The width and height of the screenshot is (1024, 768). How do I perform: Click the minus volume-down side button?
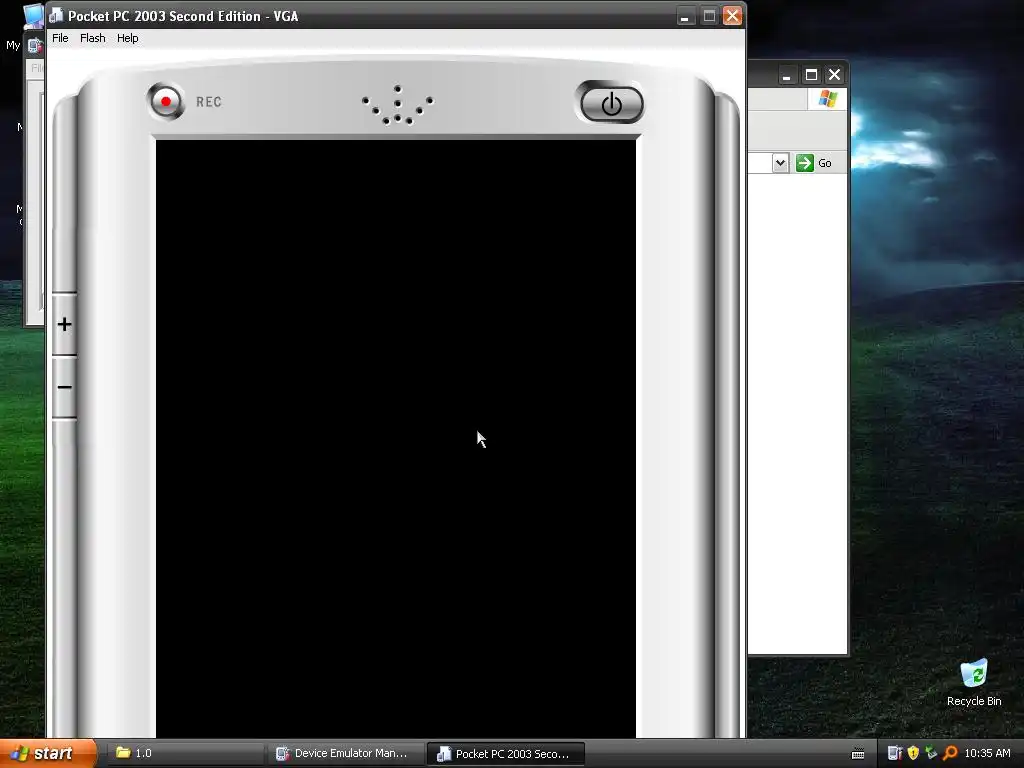coord(64,387)
